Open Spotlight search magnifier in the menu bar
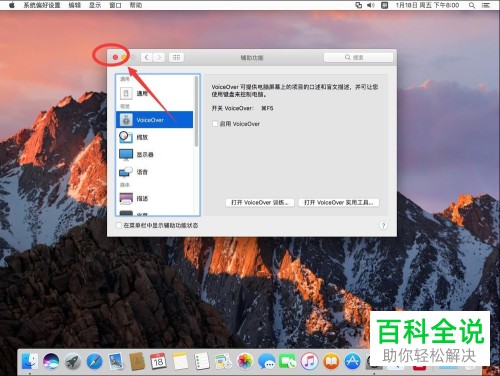The image size is (500, 376). [x=472, y=5]
